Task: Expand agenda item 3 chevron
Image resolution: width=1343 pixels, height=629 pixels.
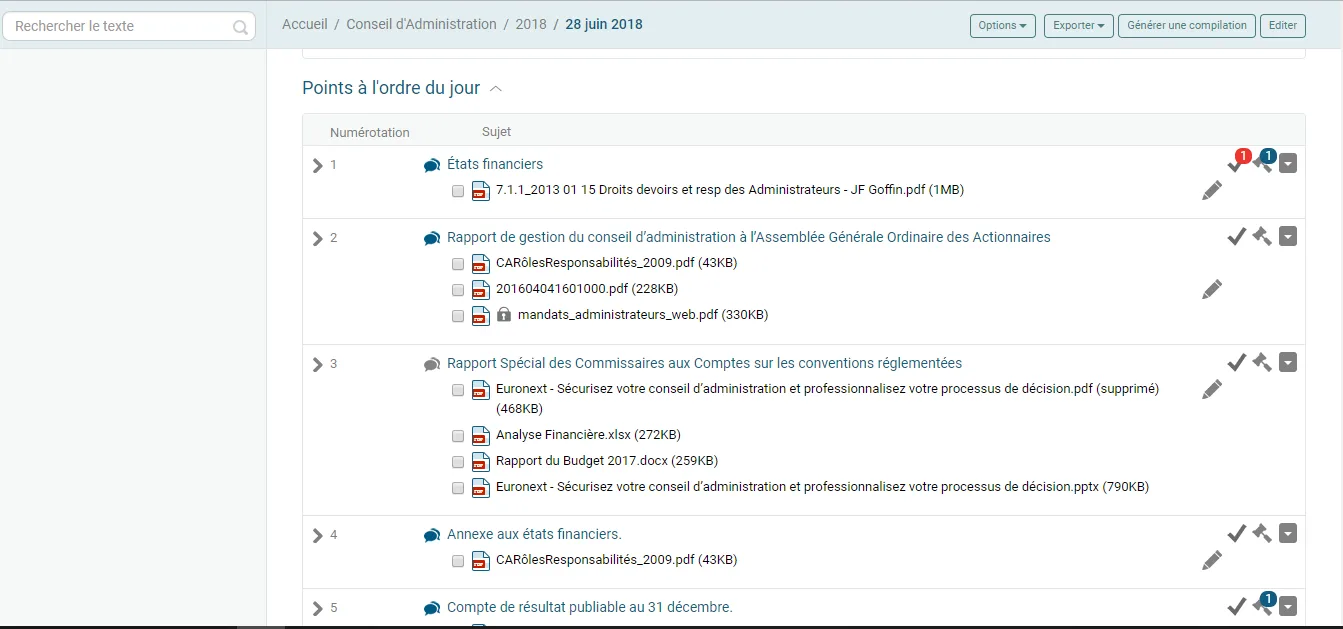Action: [x=318, y=364]
